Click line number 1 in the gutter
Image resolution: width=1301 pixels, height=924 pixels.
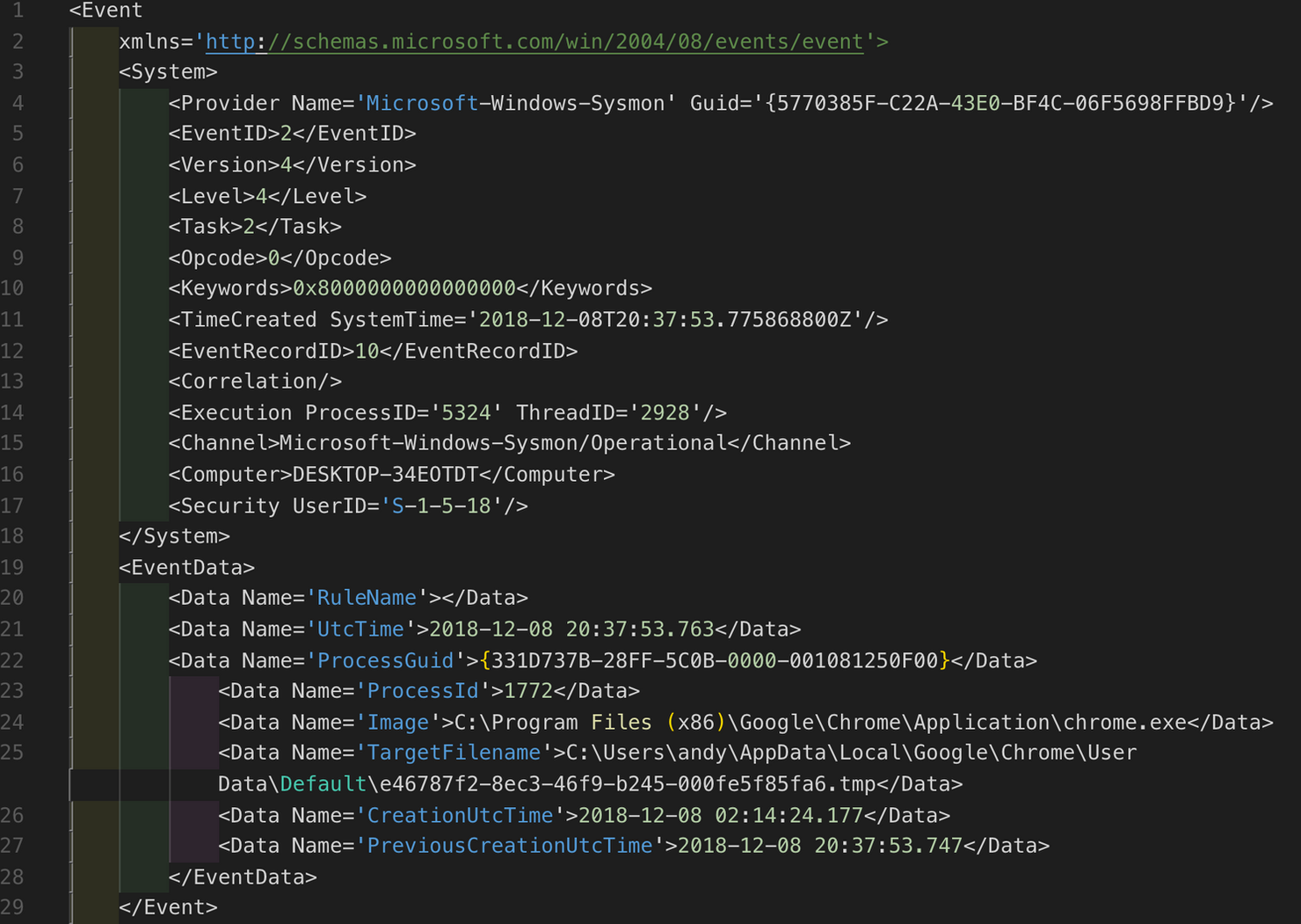click(x=18, y=11)
